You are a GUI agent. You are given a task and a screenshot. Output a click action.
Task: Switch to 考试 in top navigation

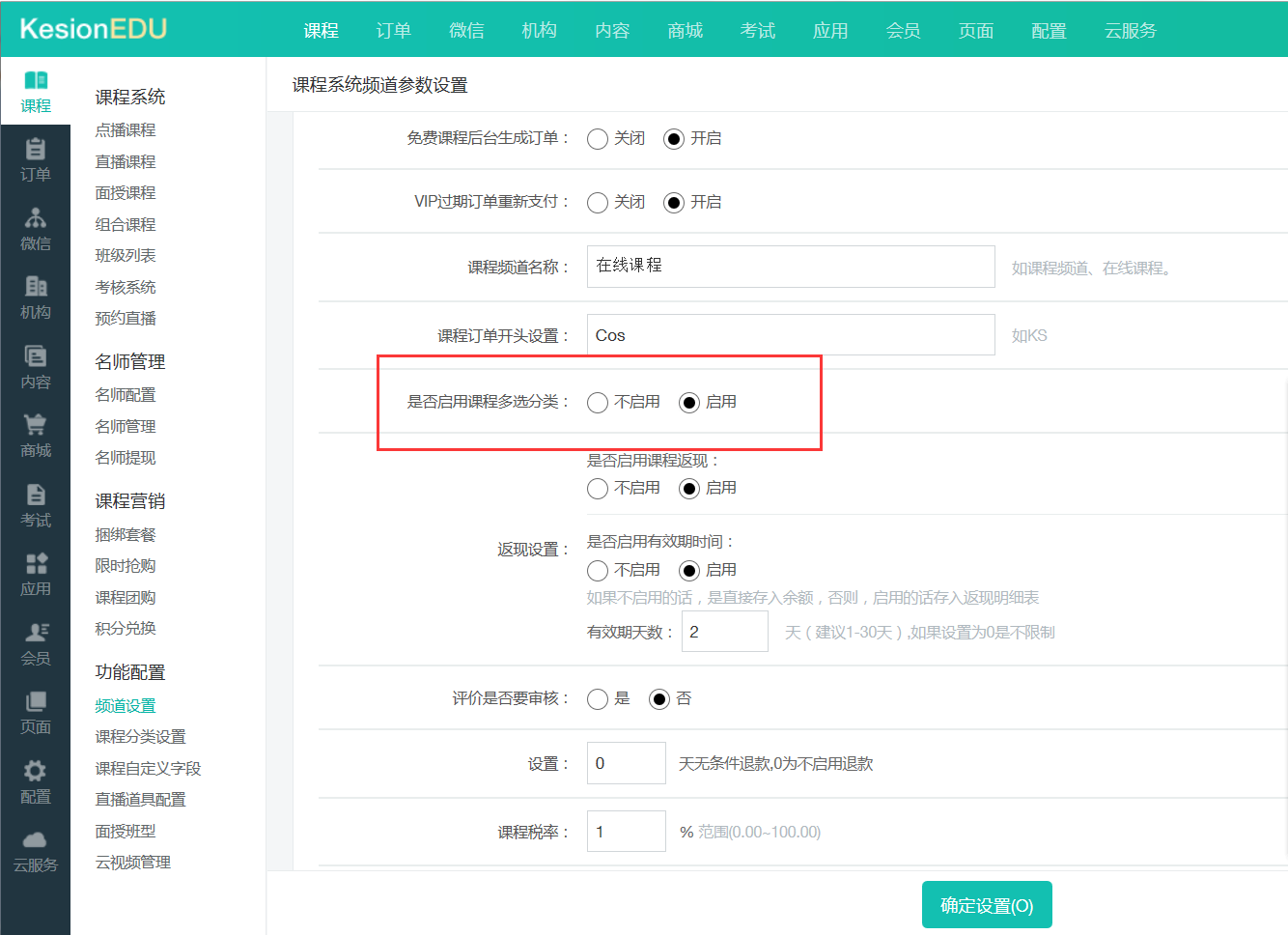coord(758,31)
